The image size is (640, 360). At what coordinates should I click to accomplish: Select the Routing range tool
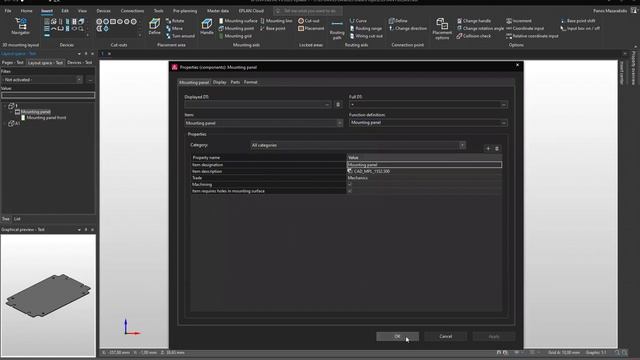coord(366,28)
